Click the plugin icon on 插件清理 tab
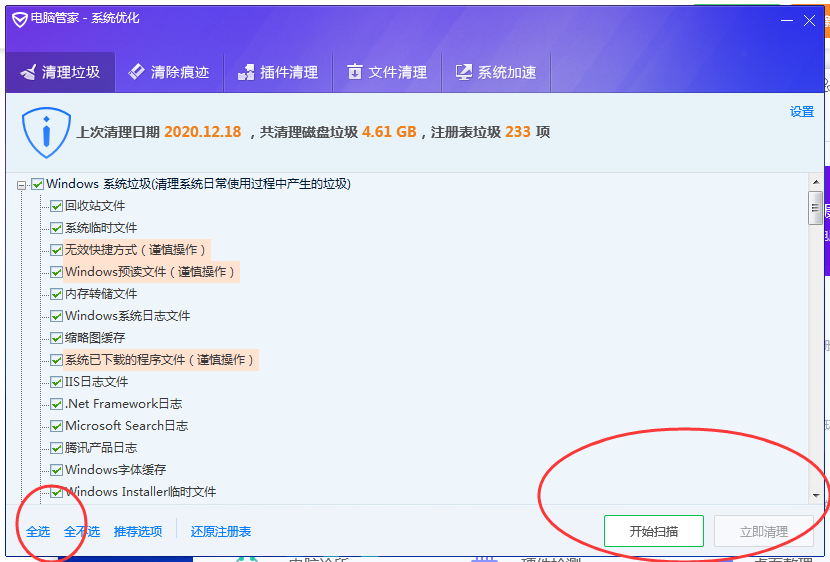The image size is (830, 562). point(245,72)
